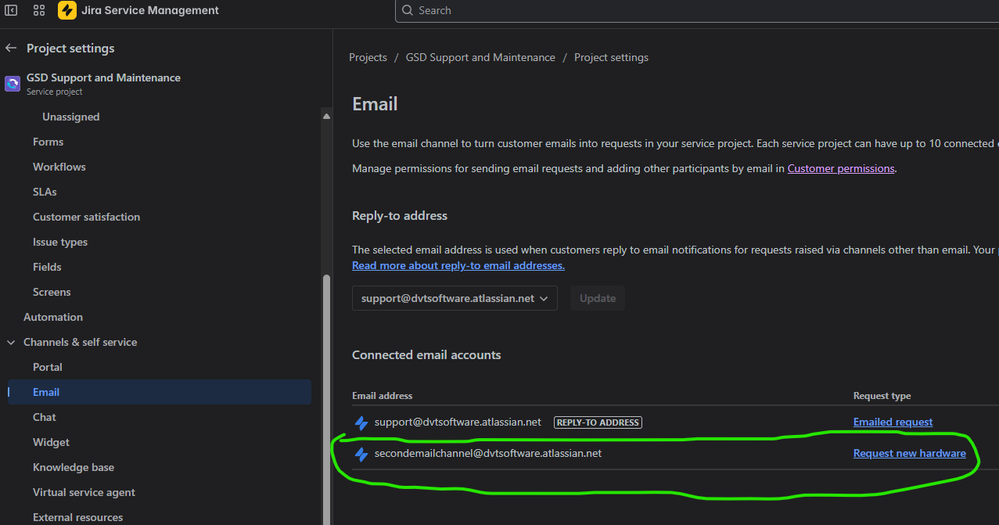Click the GSD Support and Maintenance sidebar title
The image size is (999, 525).
(x=103, y=78)
